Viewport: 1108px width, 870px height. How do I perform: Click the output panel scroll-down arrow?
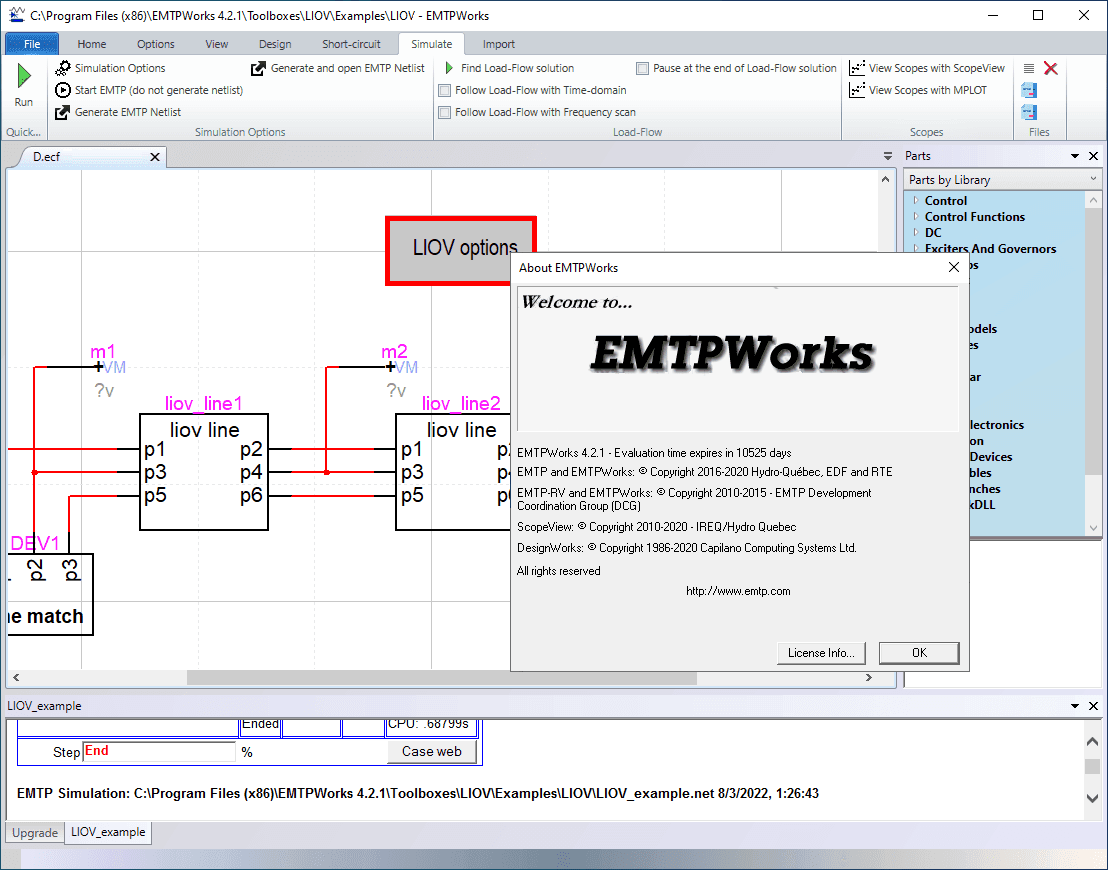click(1092, 798)
